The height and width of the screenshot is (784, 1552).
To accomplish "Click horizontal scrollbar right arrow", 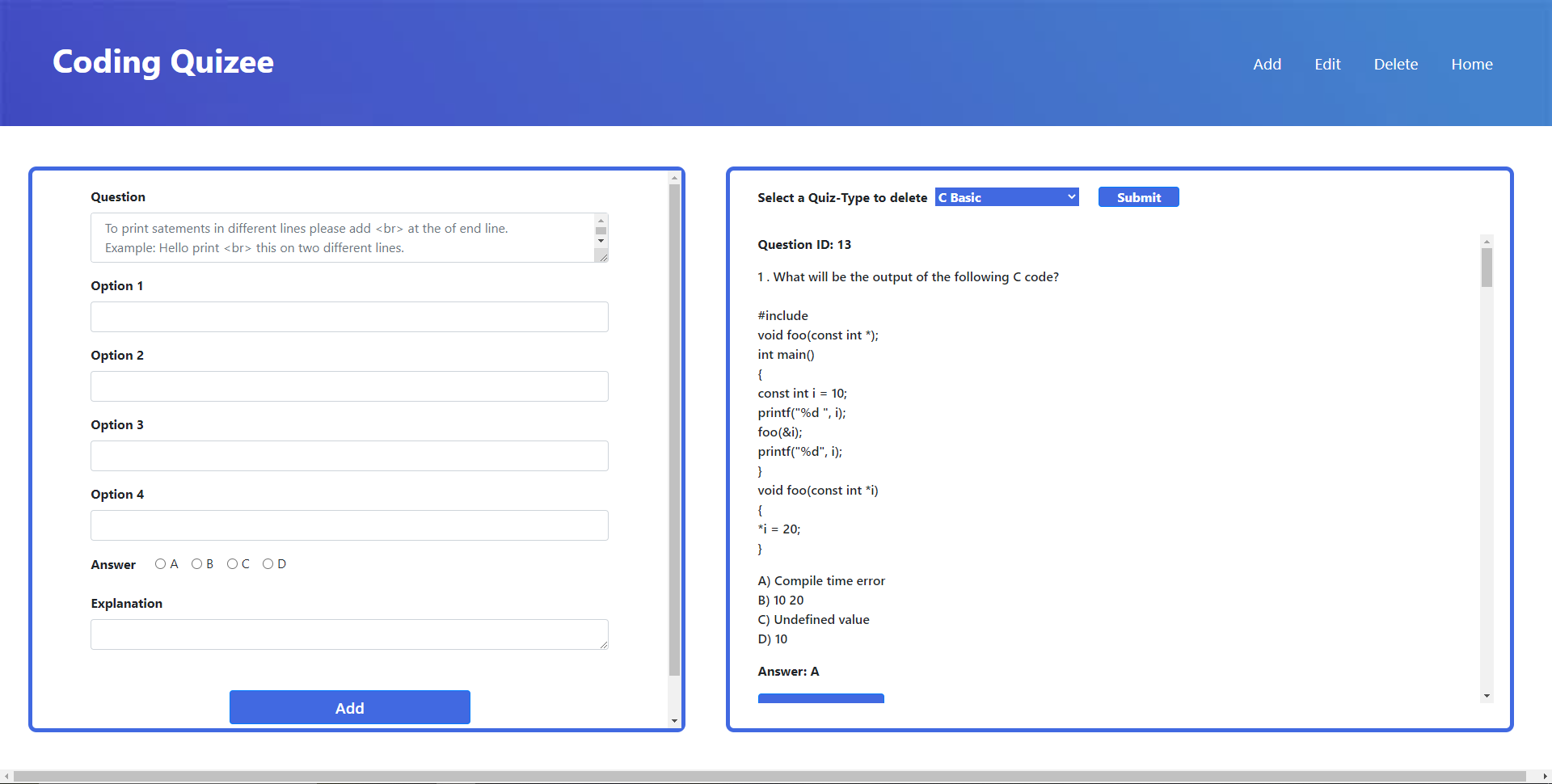I will point(1545,777).
